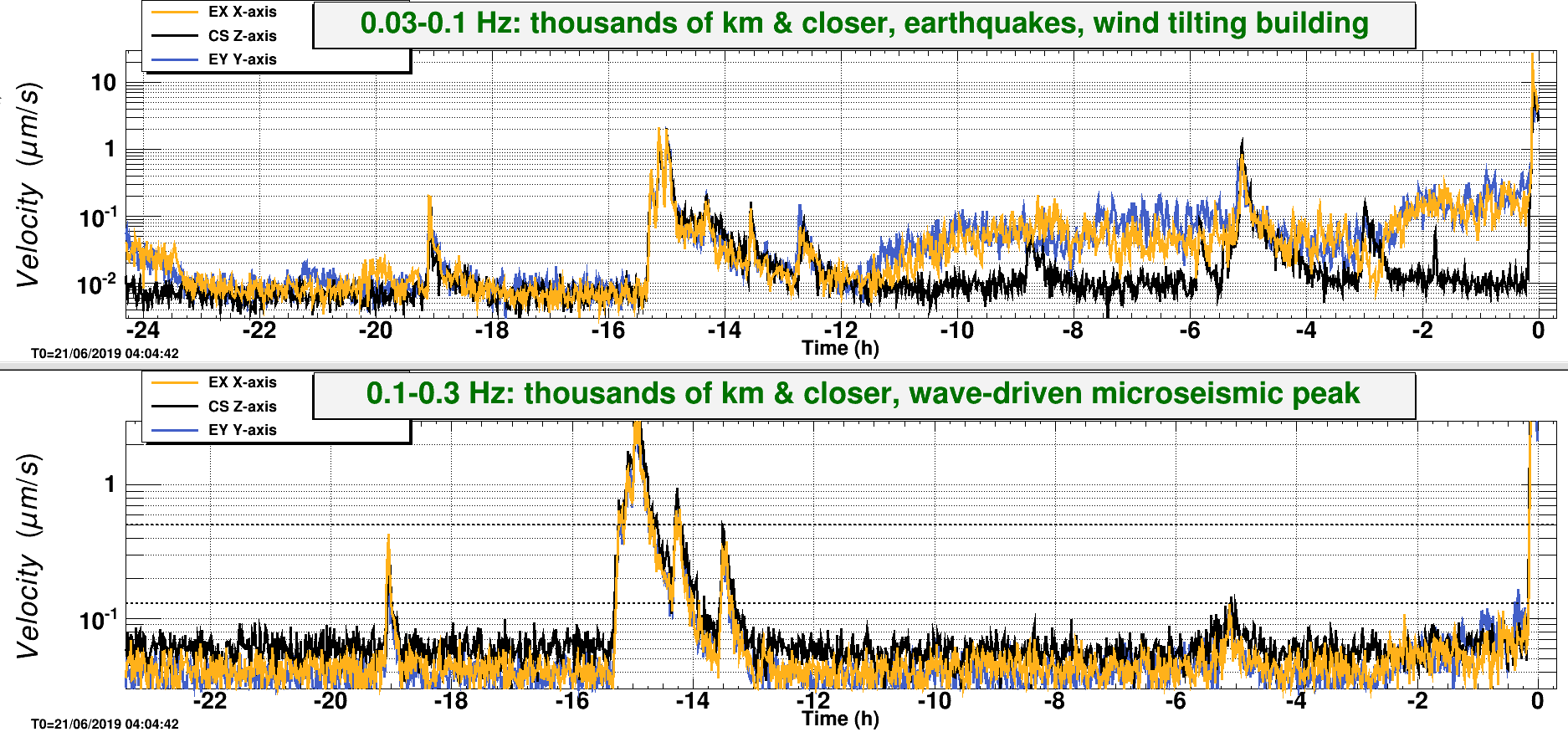This screenshot has height=732, width=1568.
Task: Click orange EX line sample in bottom legend
Action: 175,382
